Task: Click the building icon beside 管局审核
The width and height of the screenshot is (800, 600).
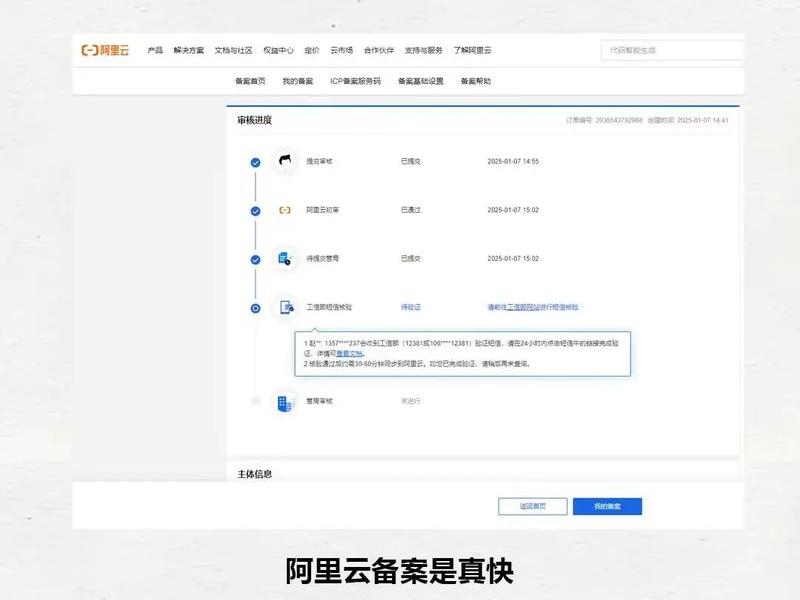Action: 285,403
